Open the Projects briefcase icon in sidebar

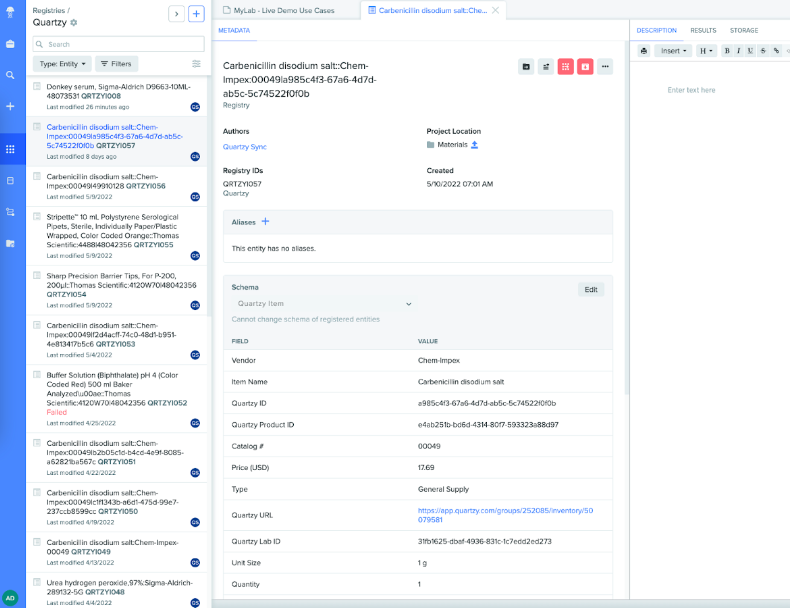click(10, 44)
